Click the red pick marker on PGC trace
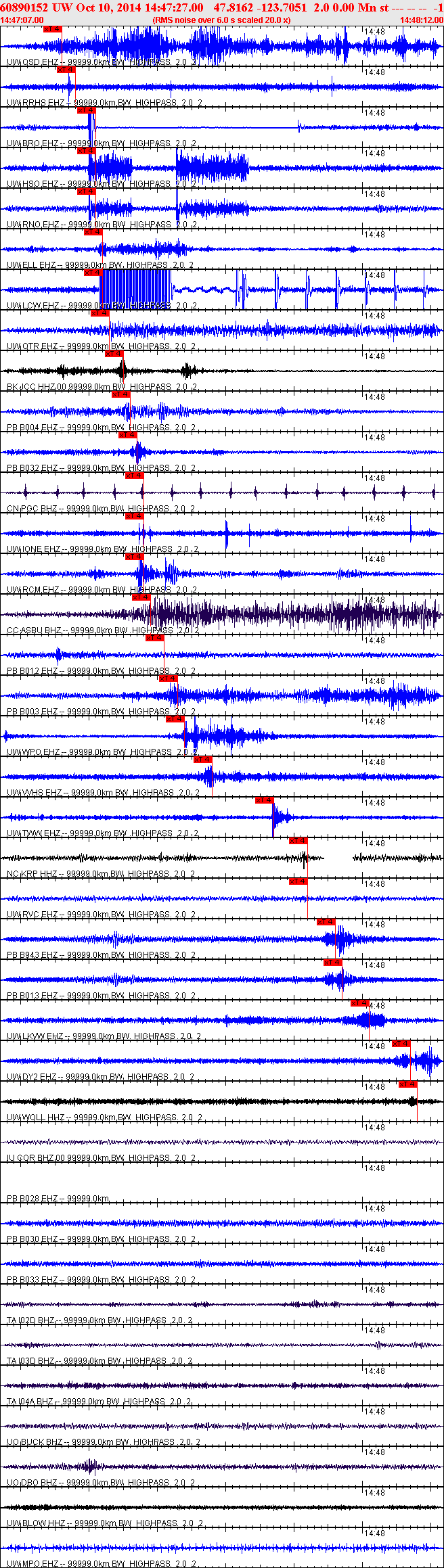Viewport: 444px width, 1568px height. click(x=134, y=476)
